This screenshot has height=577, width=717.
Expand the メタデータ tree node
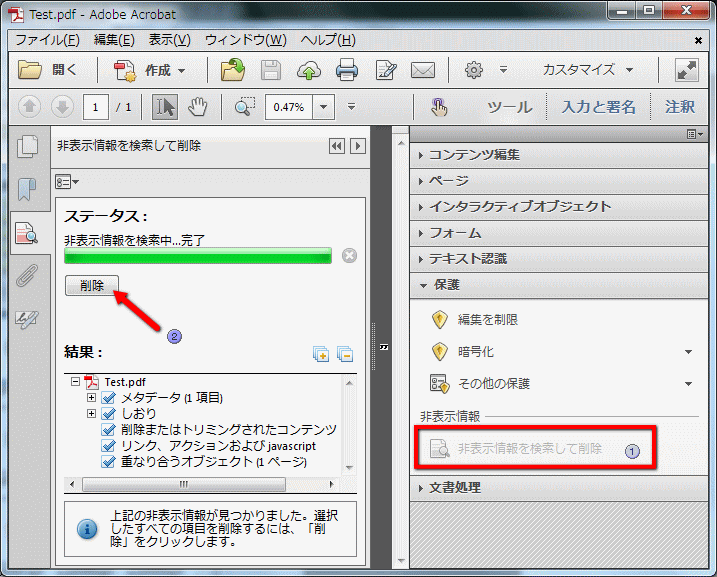click(91, 398)
